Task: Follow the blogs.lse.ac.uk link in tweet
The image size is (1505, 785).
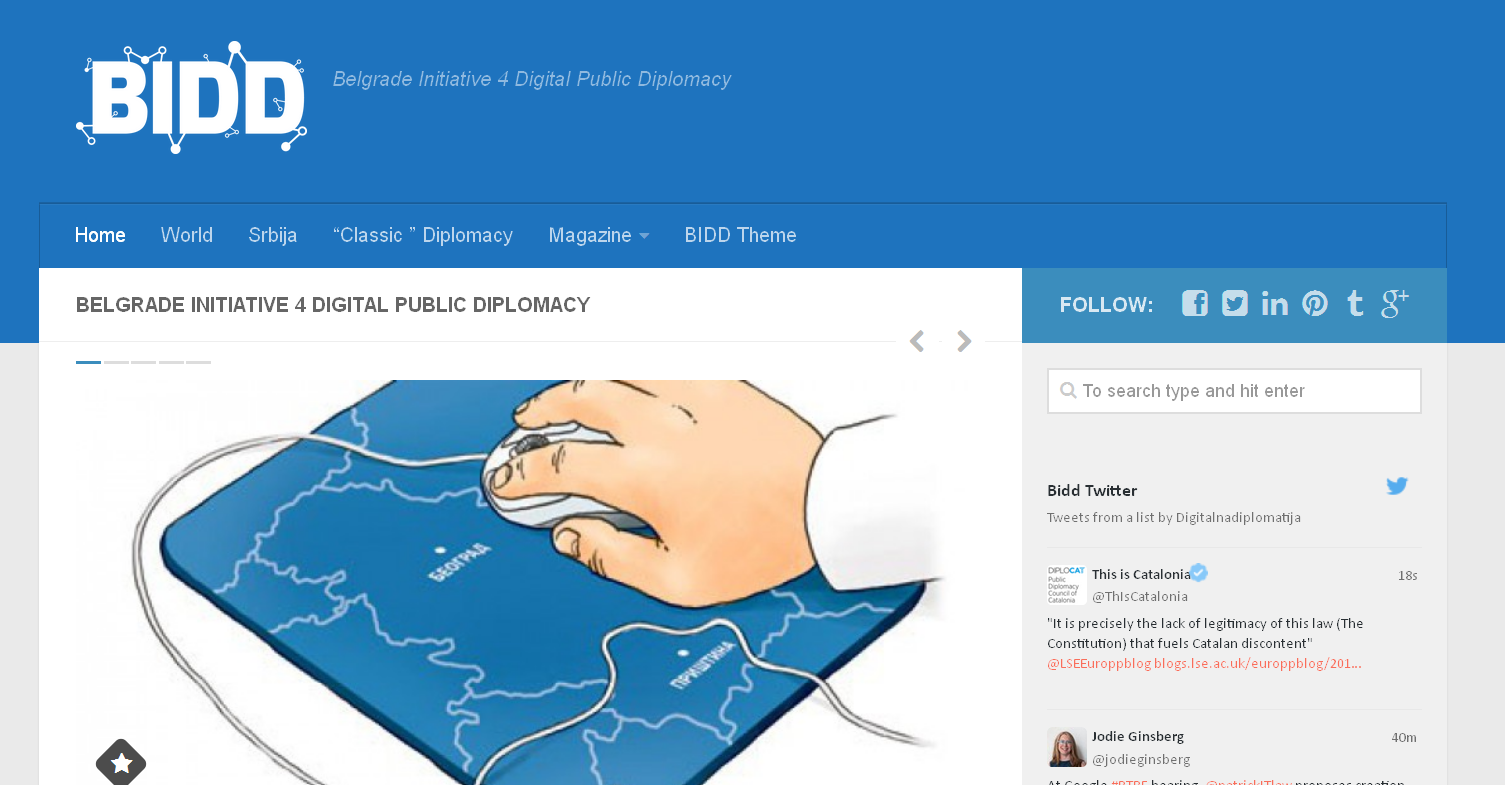Action: [x=1258, y=664]
